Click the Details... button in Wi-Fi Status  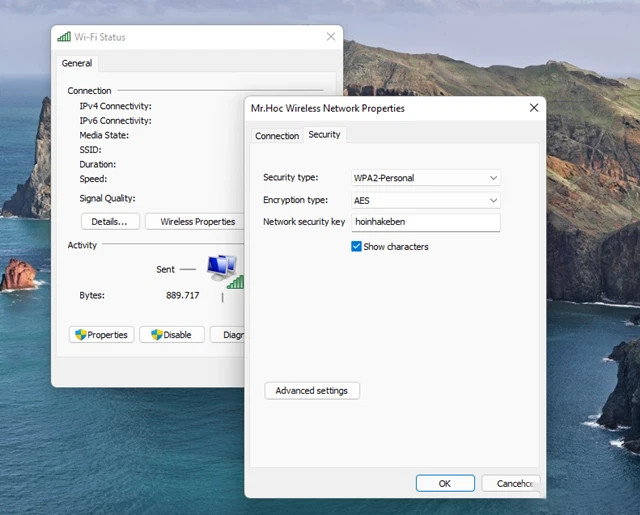pyautogui.click(x=110, y=222)
